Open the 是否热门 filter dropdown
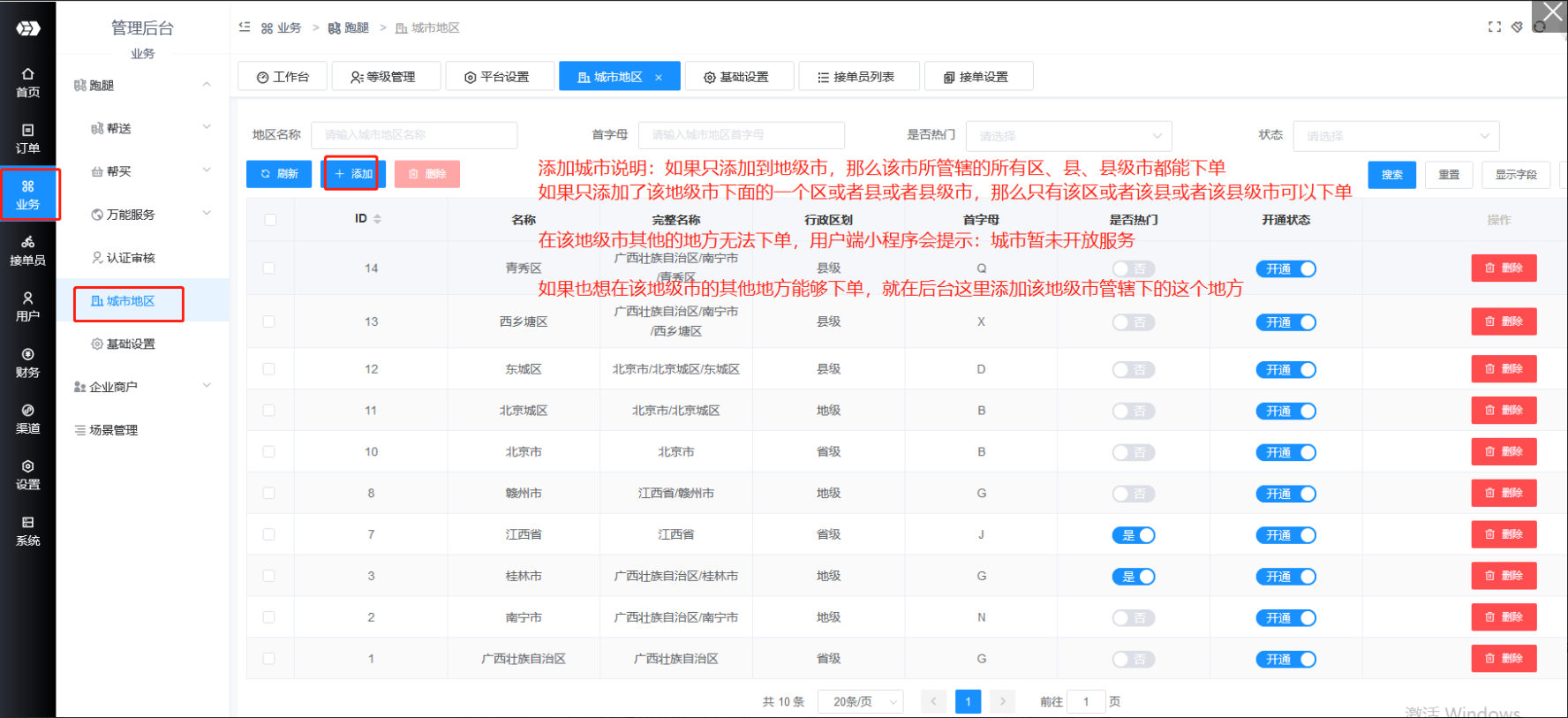 [1068, 136]
